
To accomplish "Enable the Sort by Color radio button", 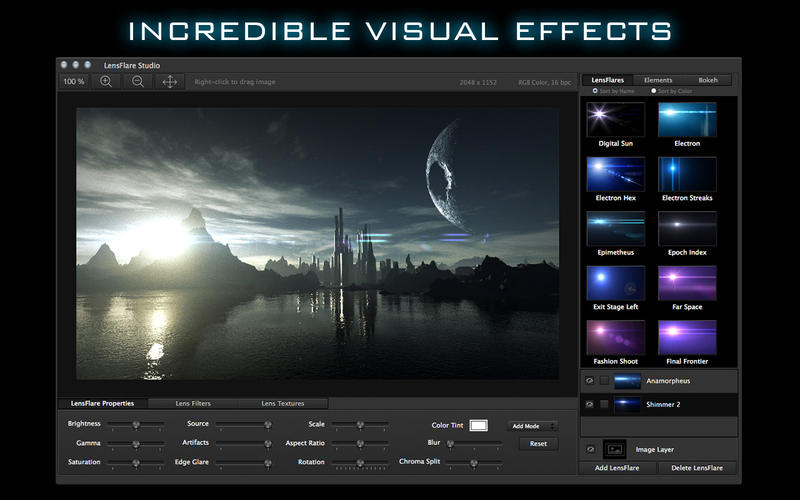I will (x=655, y=91).
